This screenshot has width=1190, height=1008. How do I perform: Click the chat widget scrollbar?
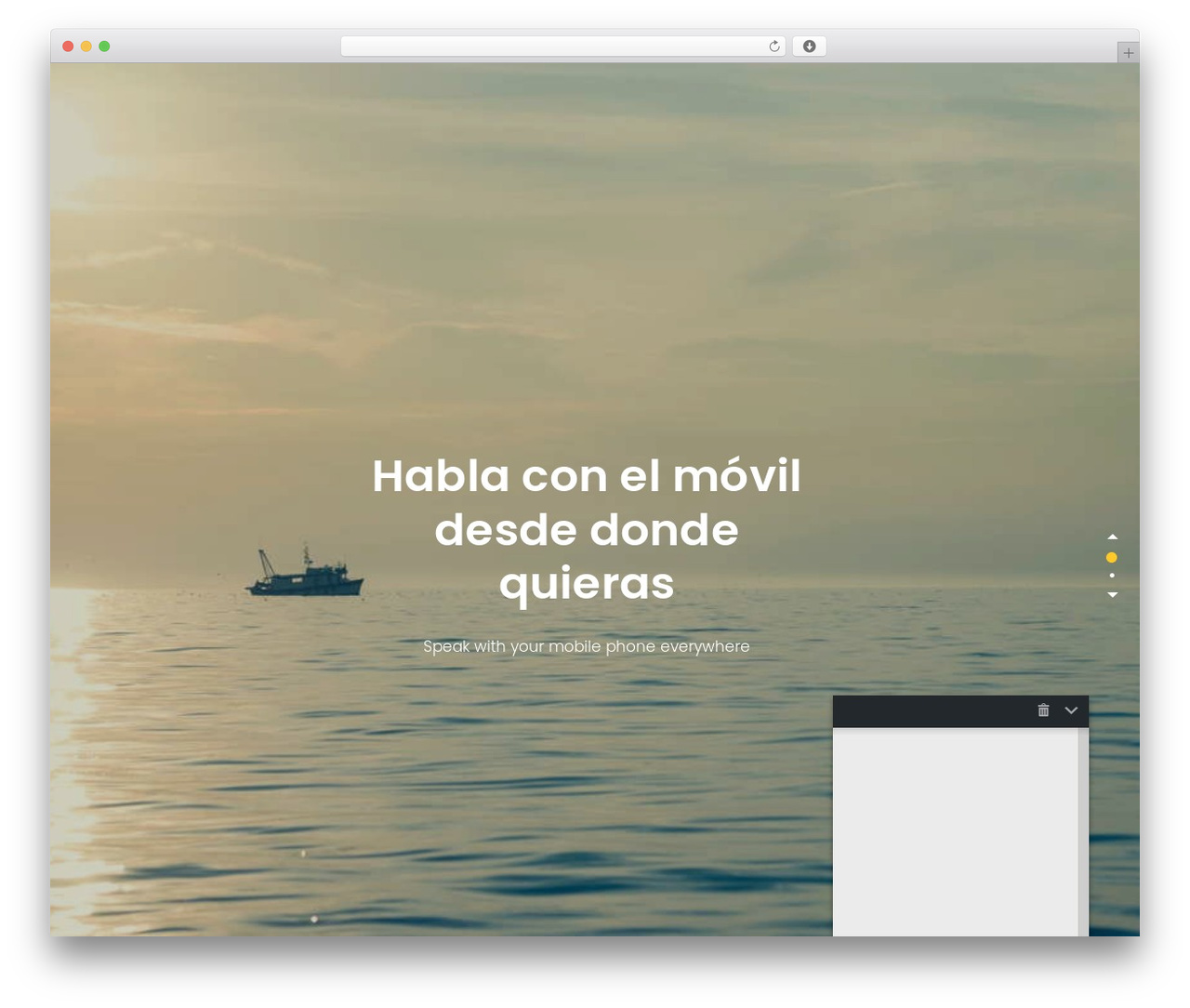(1083, 832)
